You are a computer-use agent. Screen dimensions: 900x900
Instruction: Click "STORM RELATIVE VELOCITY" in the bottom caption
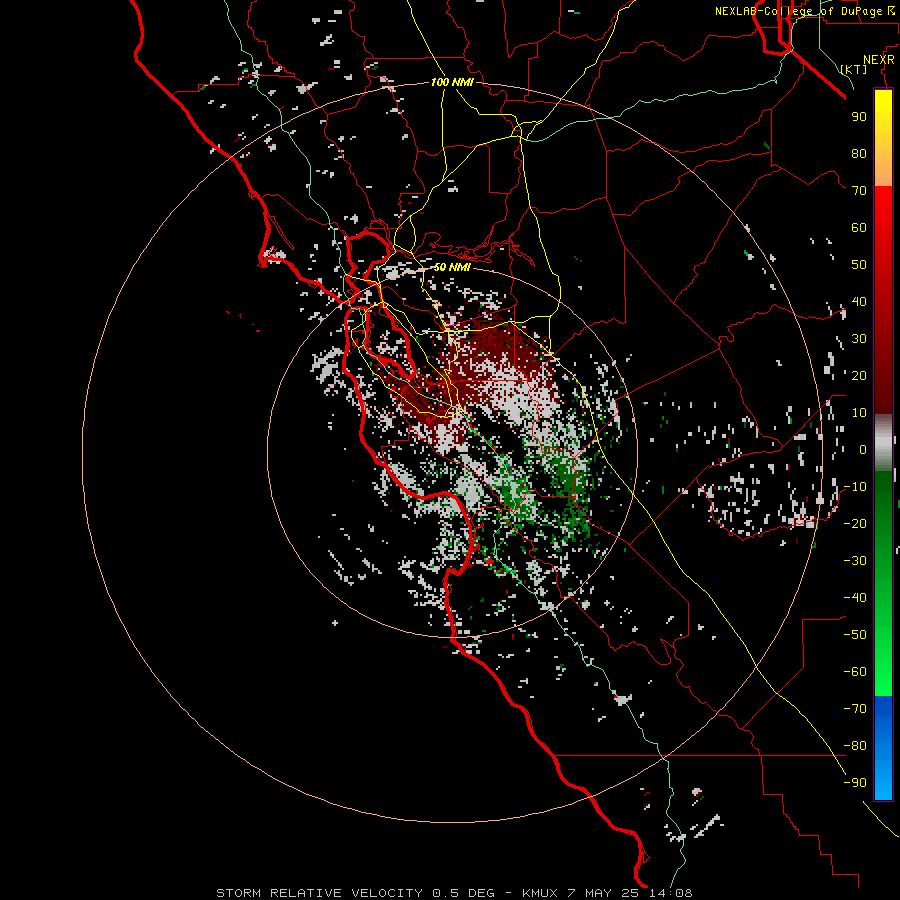pyautogui.click(x=319, y=893)
